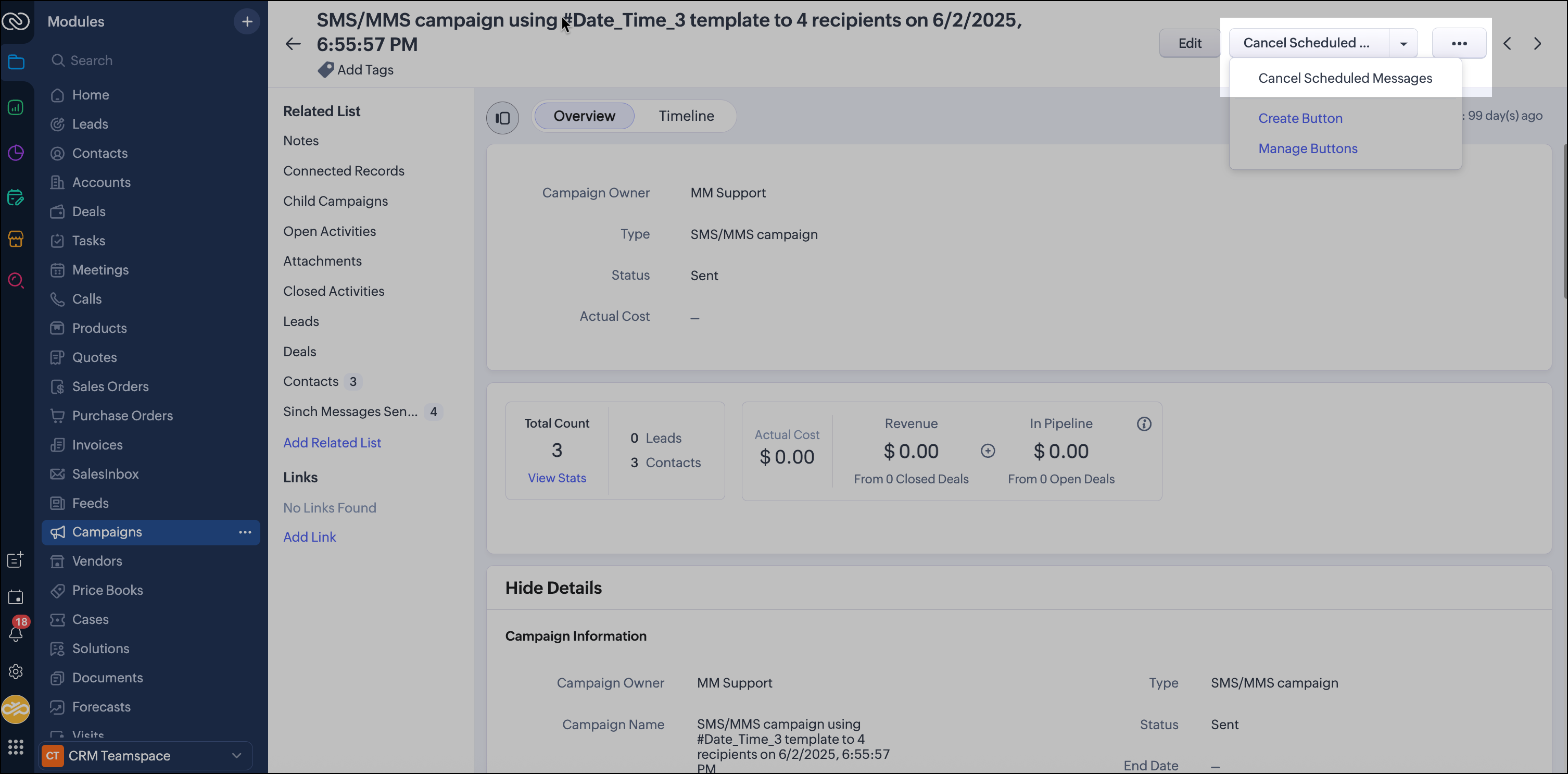Choose Create Button in dropdown menu

pyautogui.click(x=1300, y=119)
